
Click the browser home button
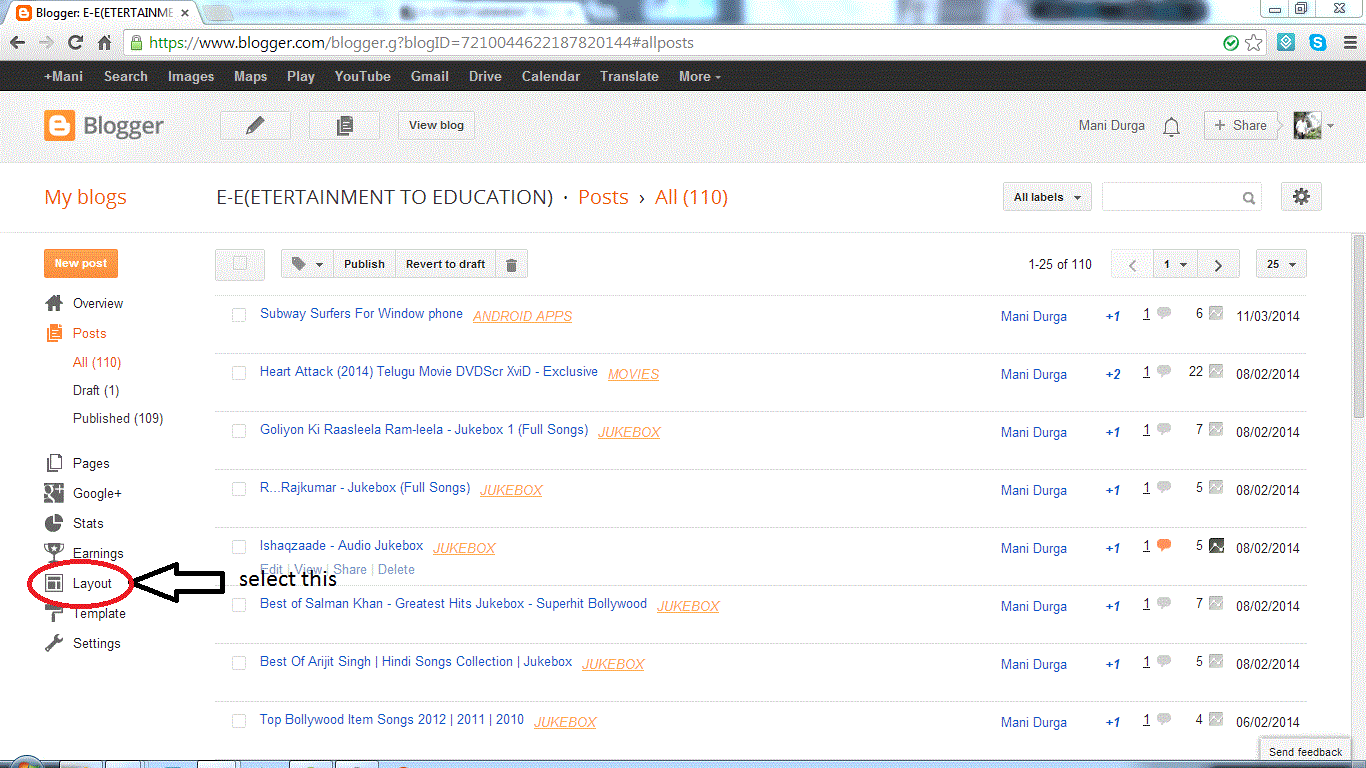pos(104,43)
